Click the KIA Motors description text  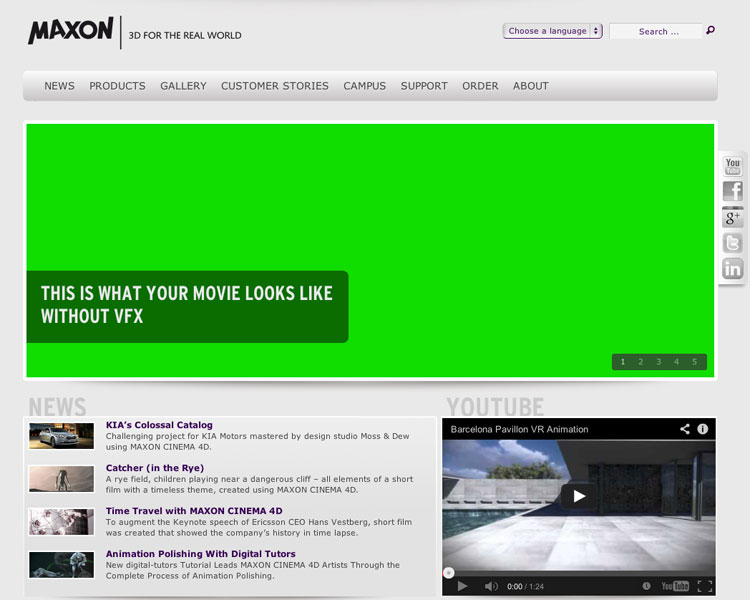[x=257, y=442]
